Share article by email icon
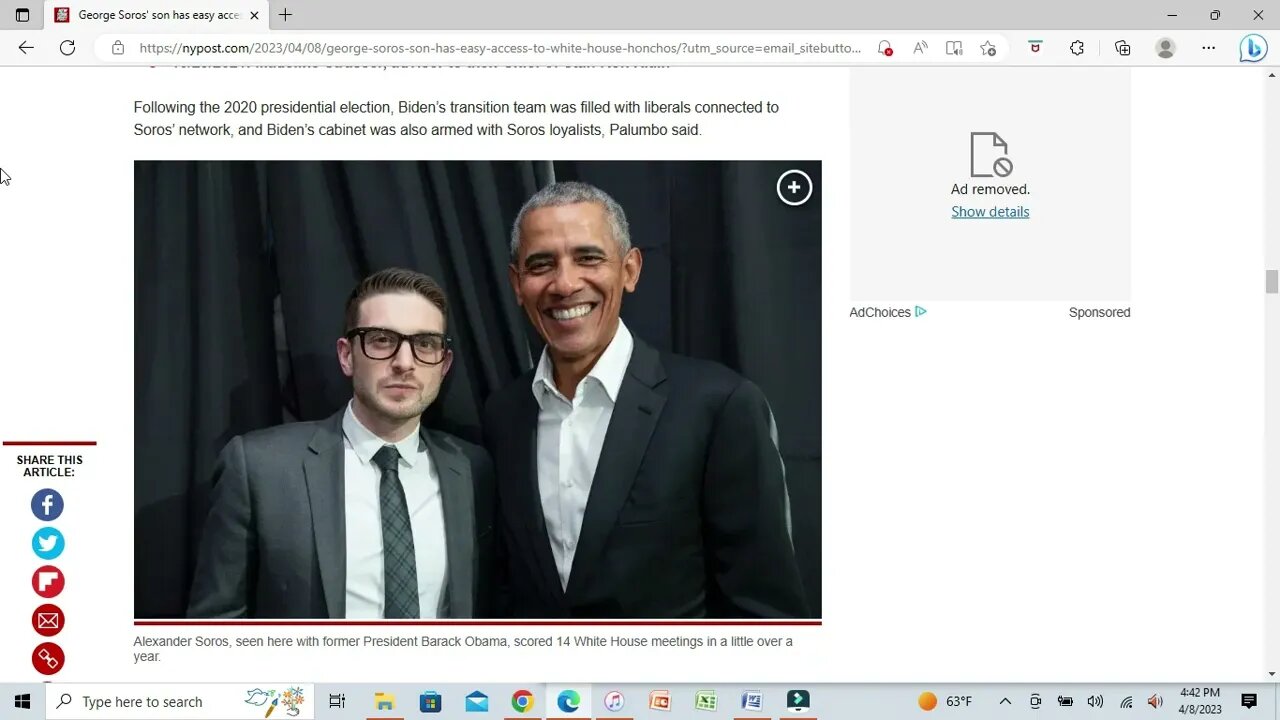Viewport: 1280px width, 720px height. pyautogui.click(x=47, y=620)
